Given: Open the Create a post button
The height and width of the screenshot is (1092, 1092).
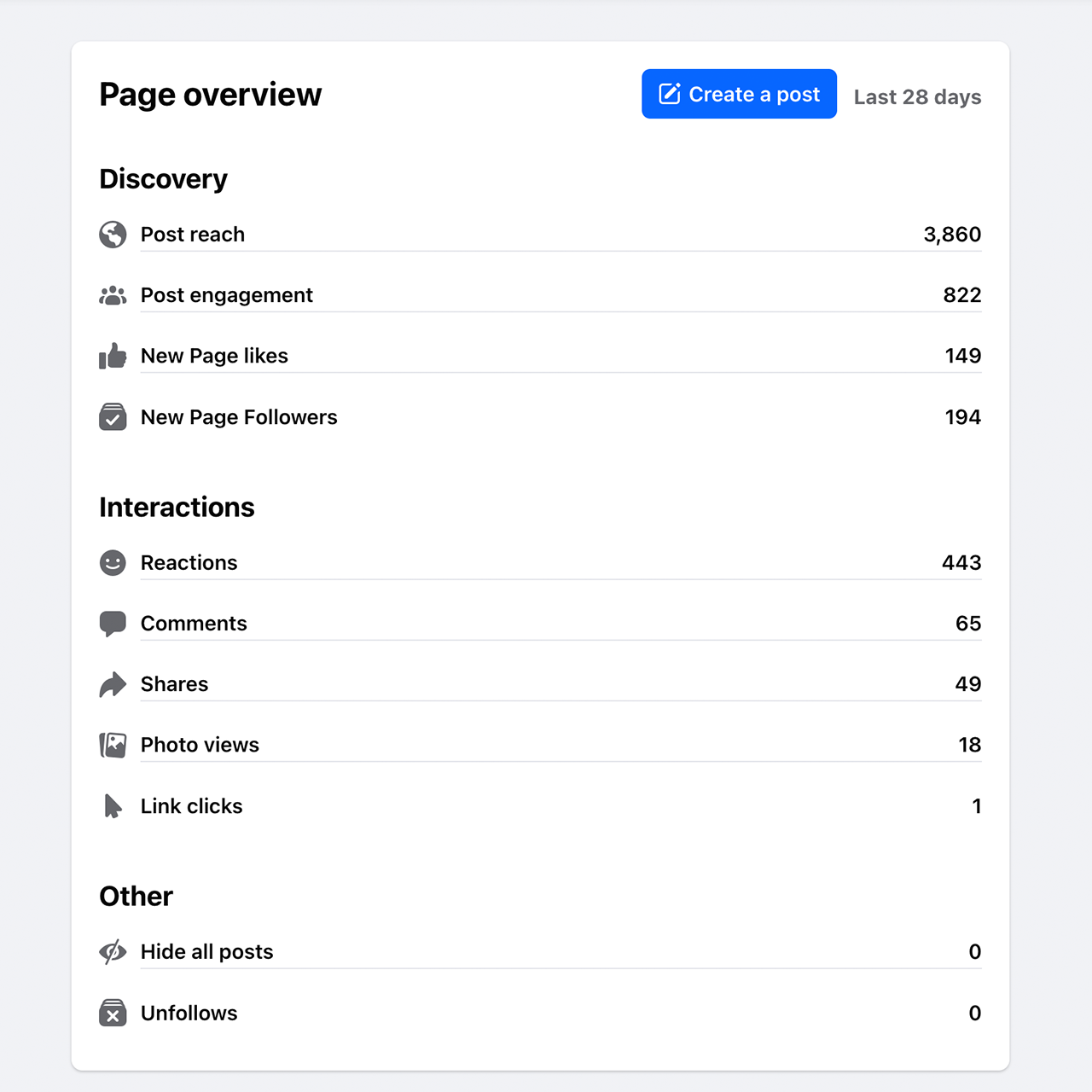Looking at the screenshot, I should pyautogui.click(x=739, y=94).
